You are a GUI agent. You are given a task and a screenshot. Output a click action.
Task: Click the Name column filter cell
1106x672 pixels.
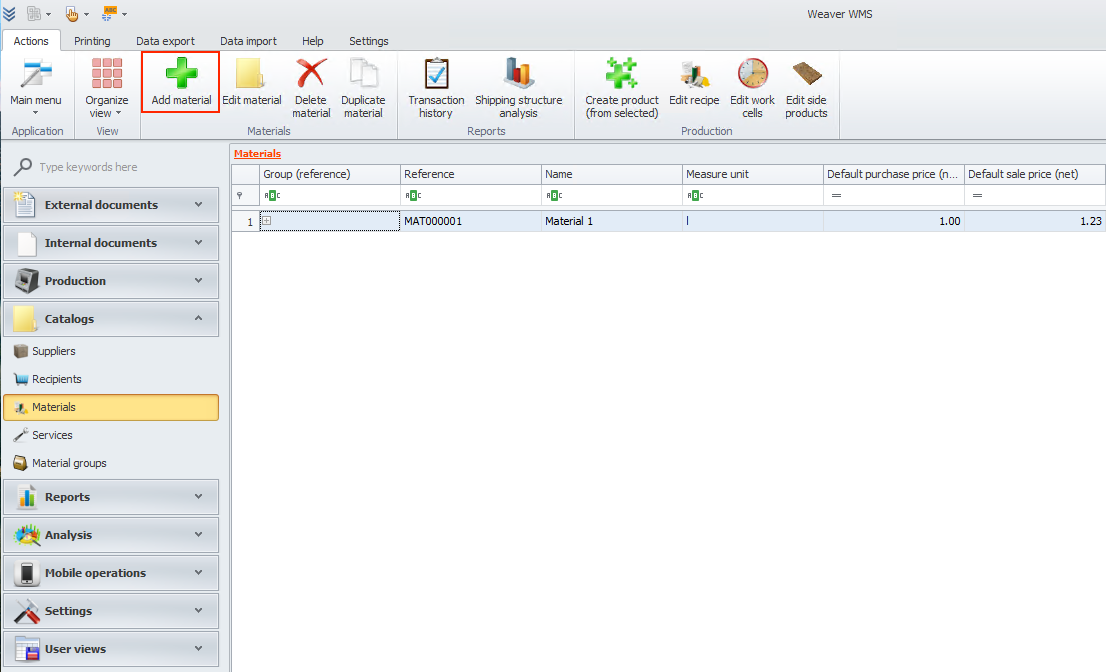click(x=612, y=195)
